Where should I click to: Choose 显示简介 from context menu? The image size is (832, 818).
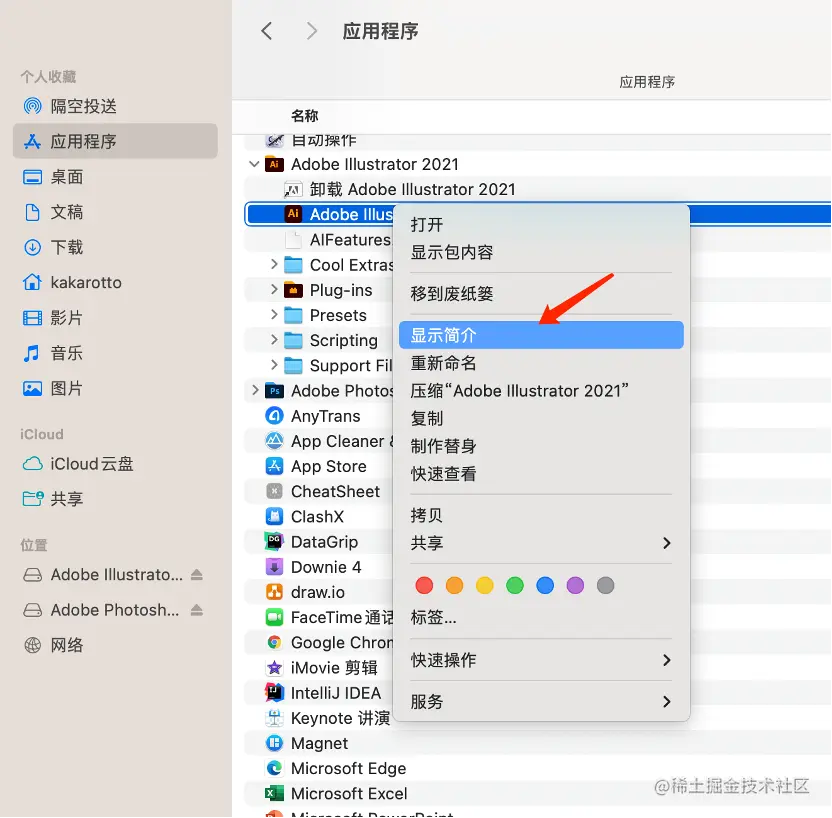tap(541, 335)
